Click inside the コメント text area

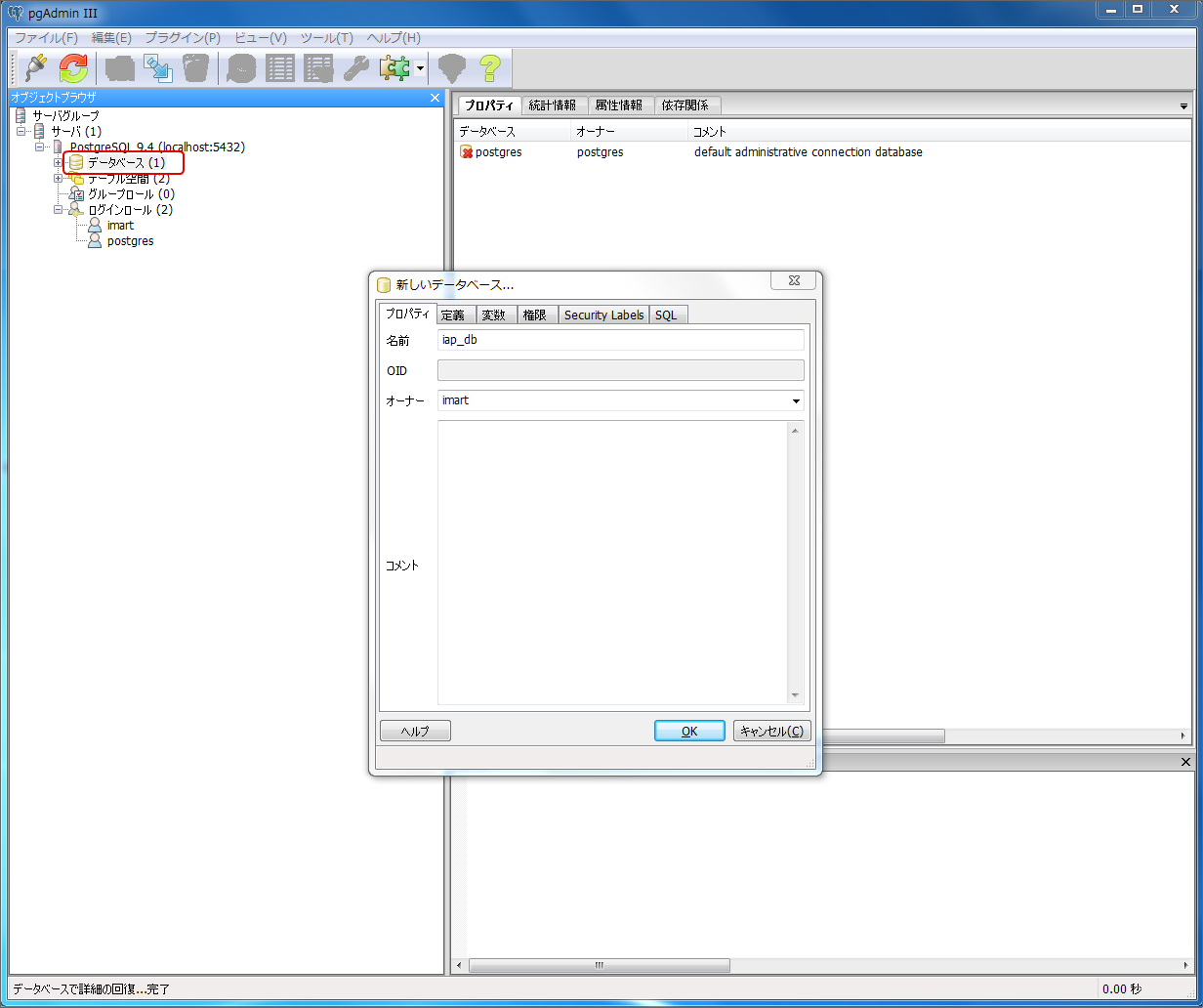tap(612, 563)
